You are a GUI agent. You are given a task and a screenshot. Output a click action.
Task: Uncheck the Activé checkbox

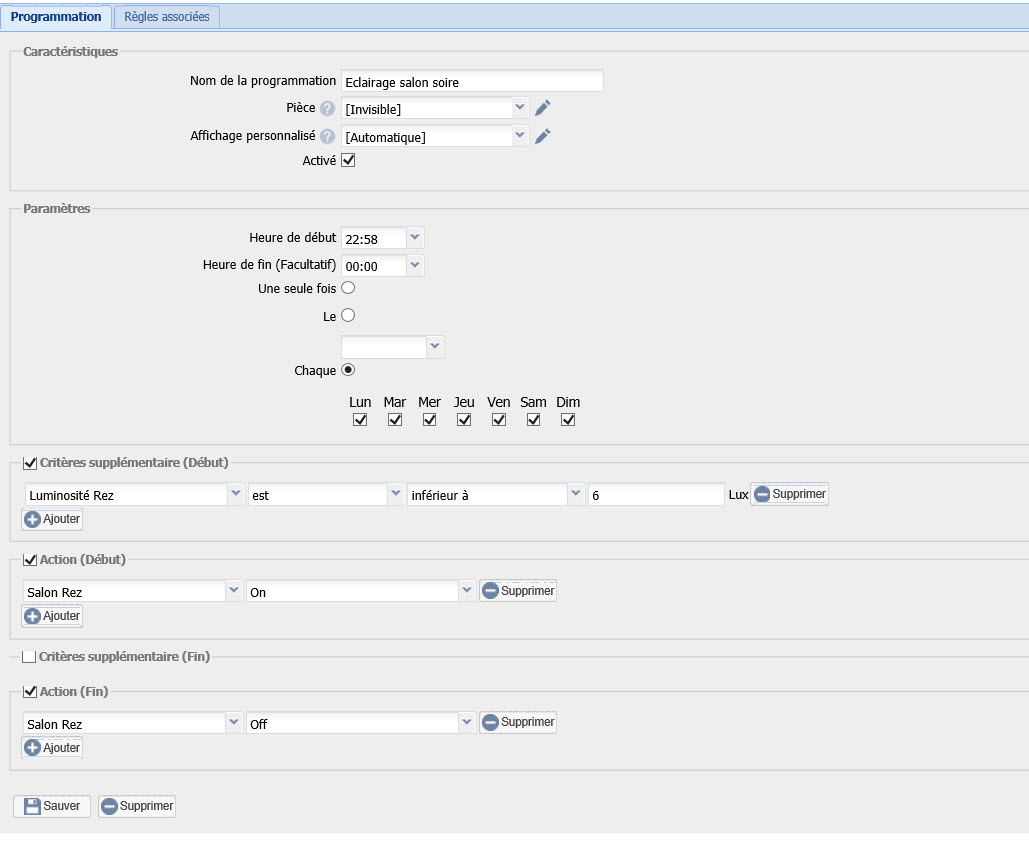tap(348, 160)
